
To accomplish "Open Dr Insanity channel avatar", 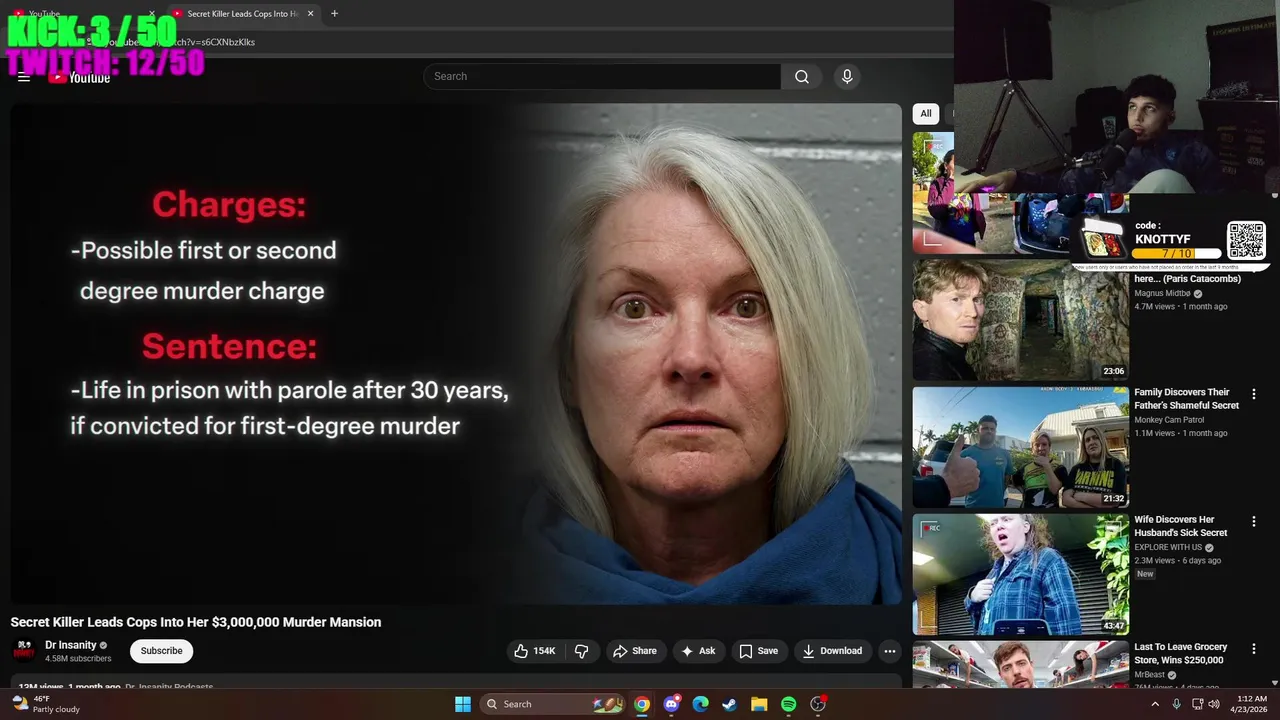I will [x=23, y=651].
